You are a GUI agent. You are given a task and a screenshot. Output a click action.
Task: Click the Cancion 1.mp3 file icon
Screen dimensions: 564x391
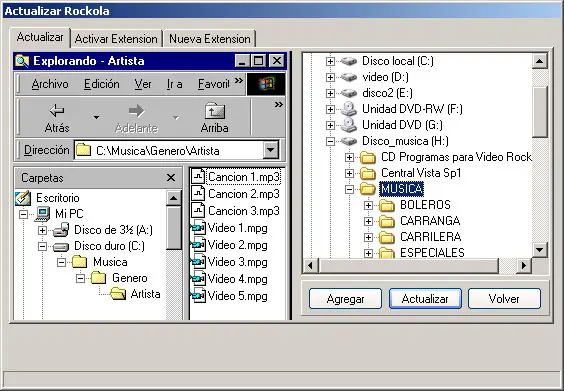click(198, 177)
